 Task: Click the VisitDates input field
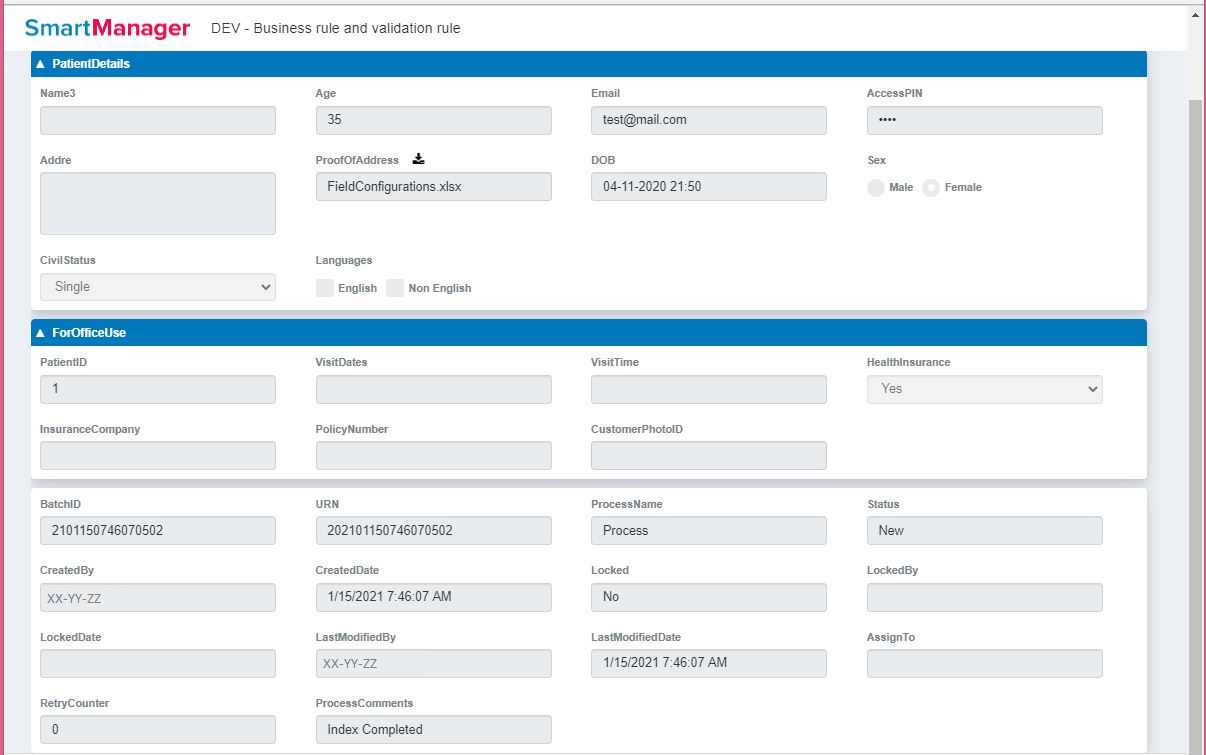point(433,389)
